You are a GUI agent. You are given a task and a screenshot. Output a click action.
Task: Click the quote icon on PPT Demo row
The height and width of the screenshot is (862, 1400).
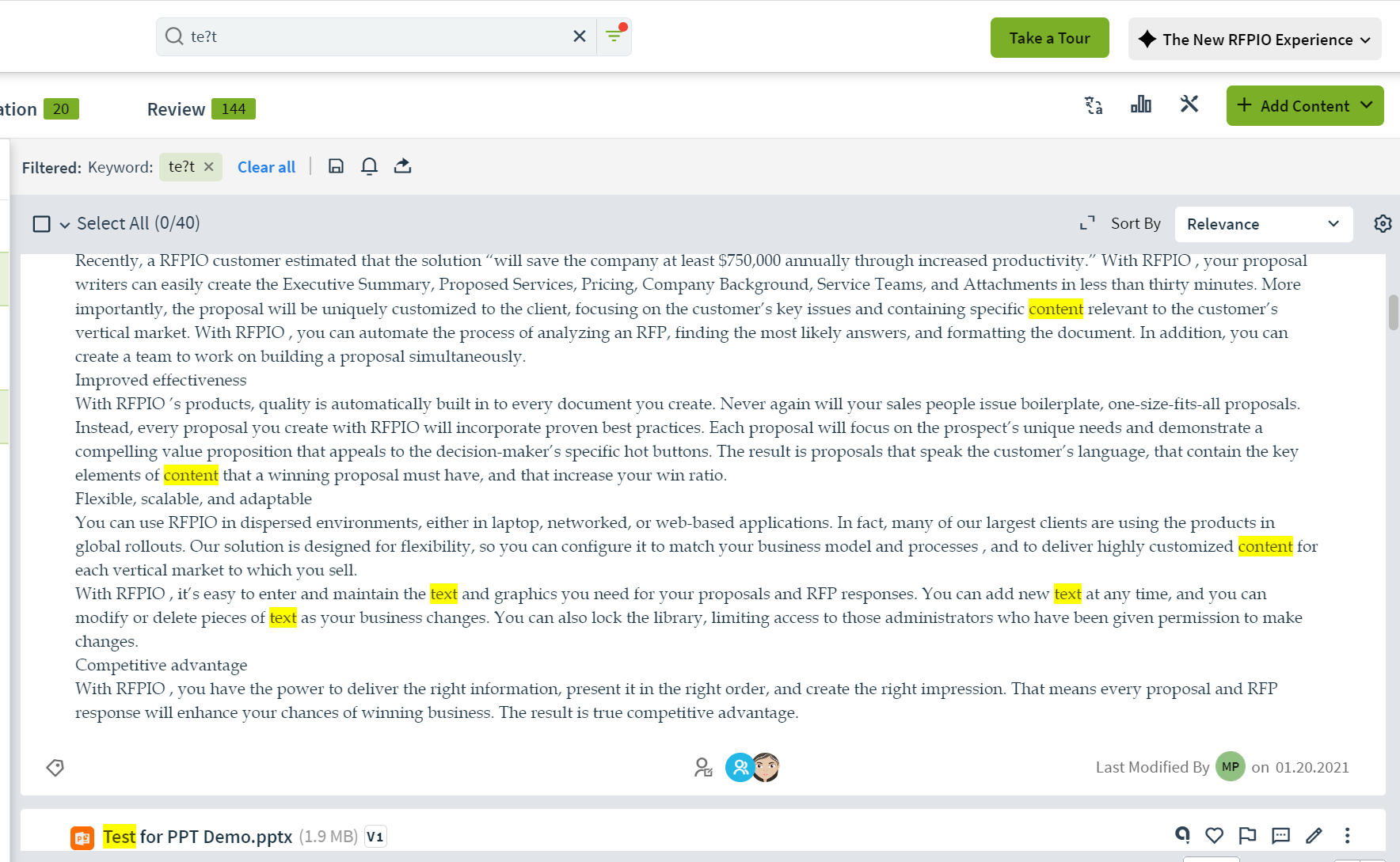tap(1182, 834)
